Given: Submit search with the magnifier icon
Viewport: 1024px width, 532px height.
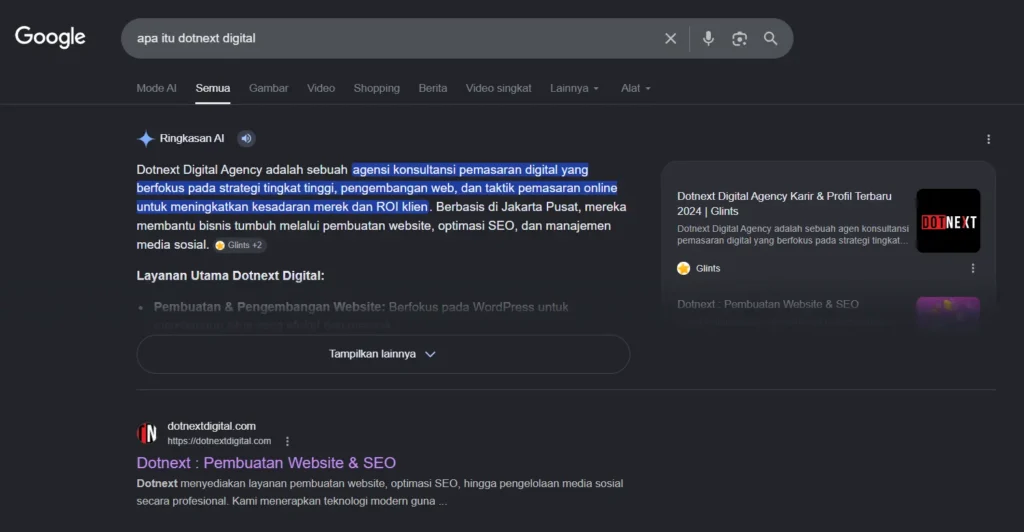Looking at the screenshot, I should (771, 39).
